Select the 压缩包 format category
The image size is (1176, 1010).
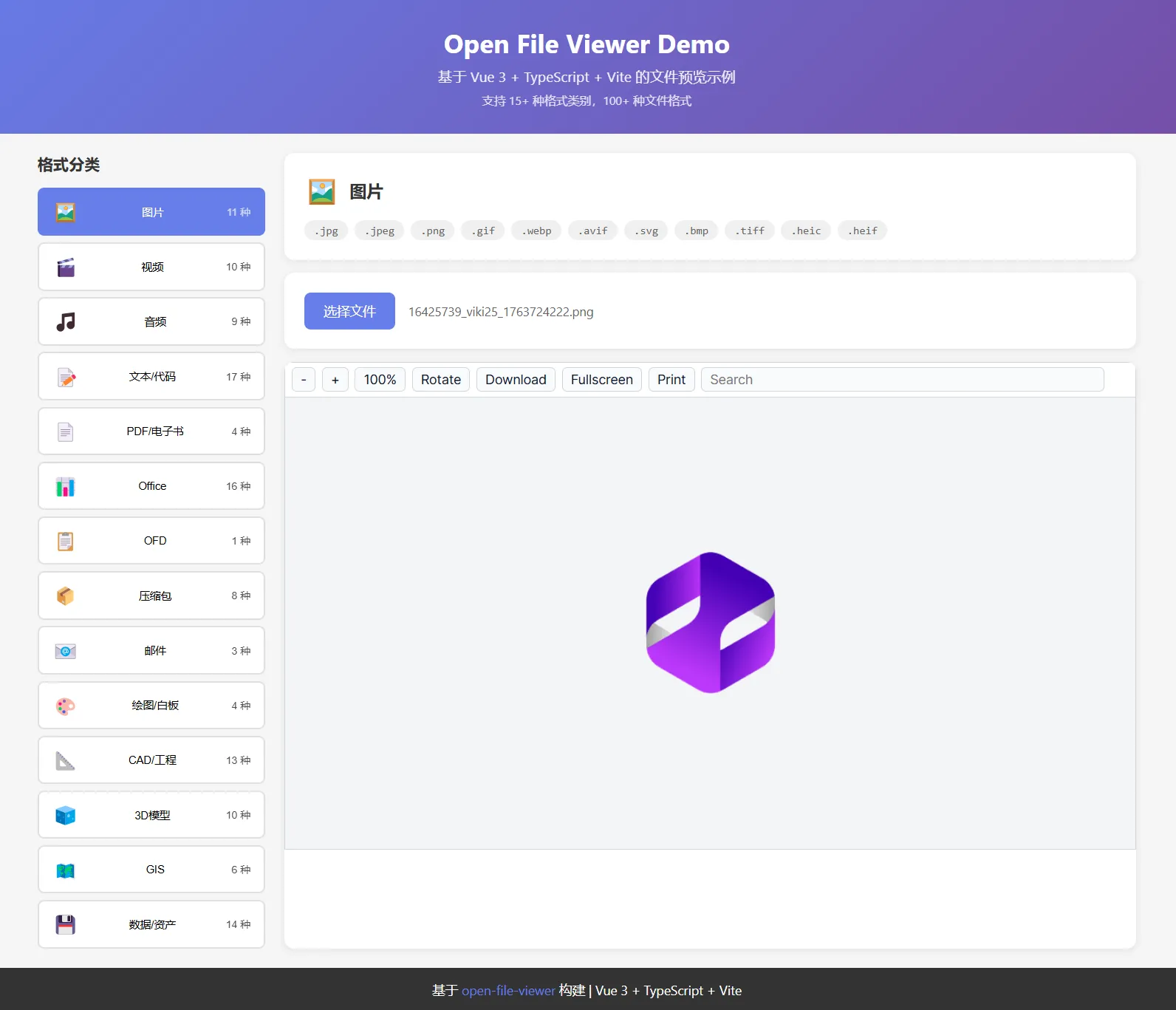pyautogui.click(x=151, y=596)
